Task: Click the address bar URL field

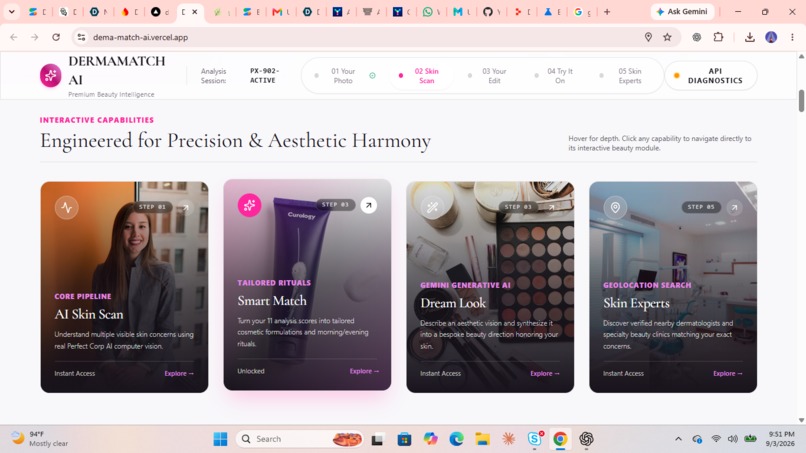Action: point(360,37)
